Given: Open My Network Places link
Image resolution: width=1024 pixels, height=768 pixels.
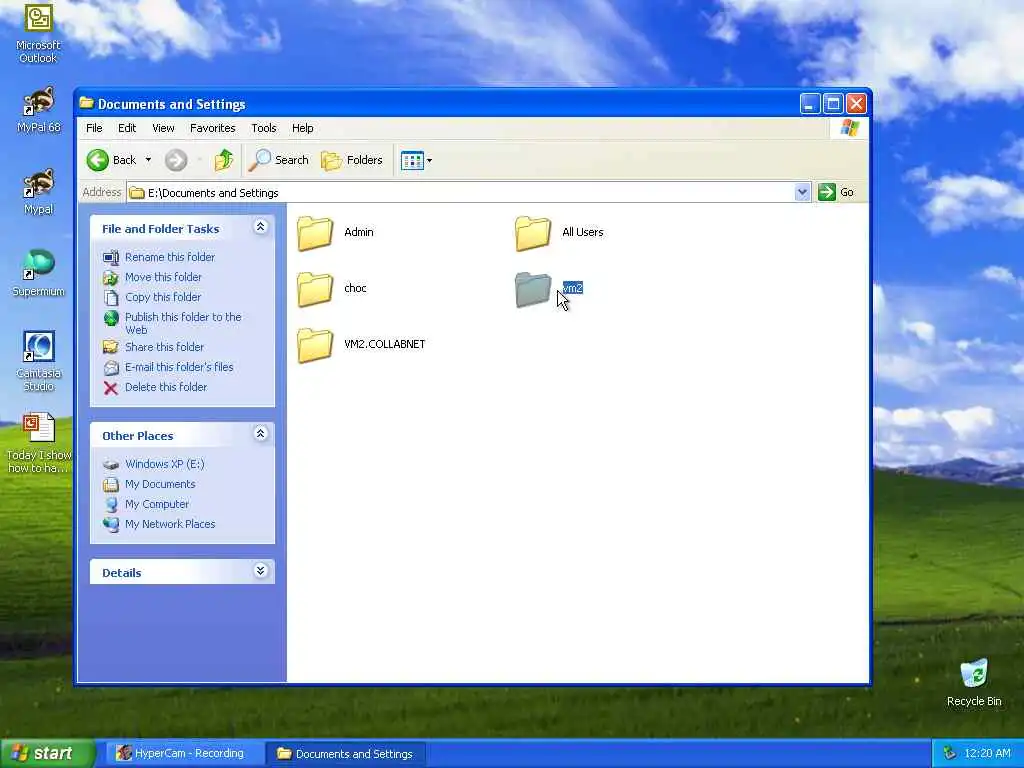Looking at the screenshot, I should click(170, 524).
